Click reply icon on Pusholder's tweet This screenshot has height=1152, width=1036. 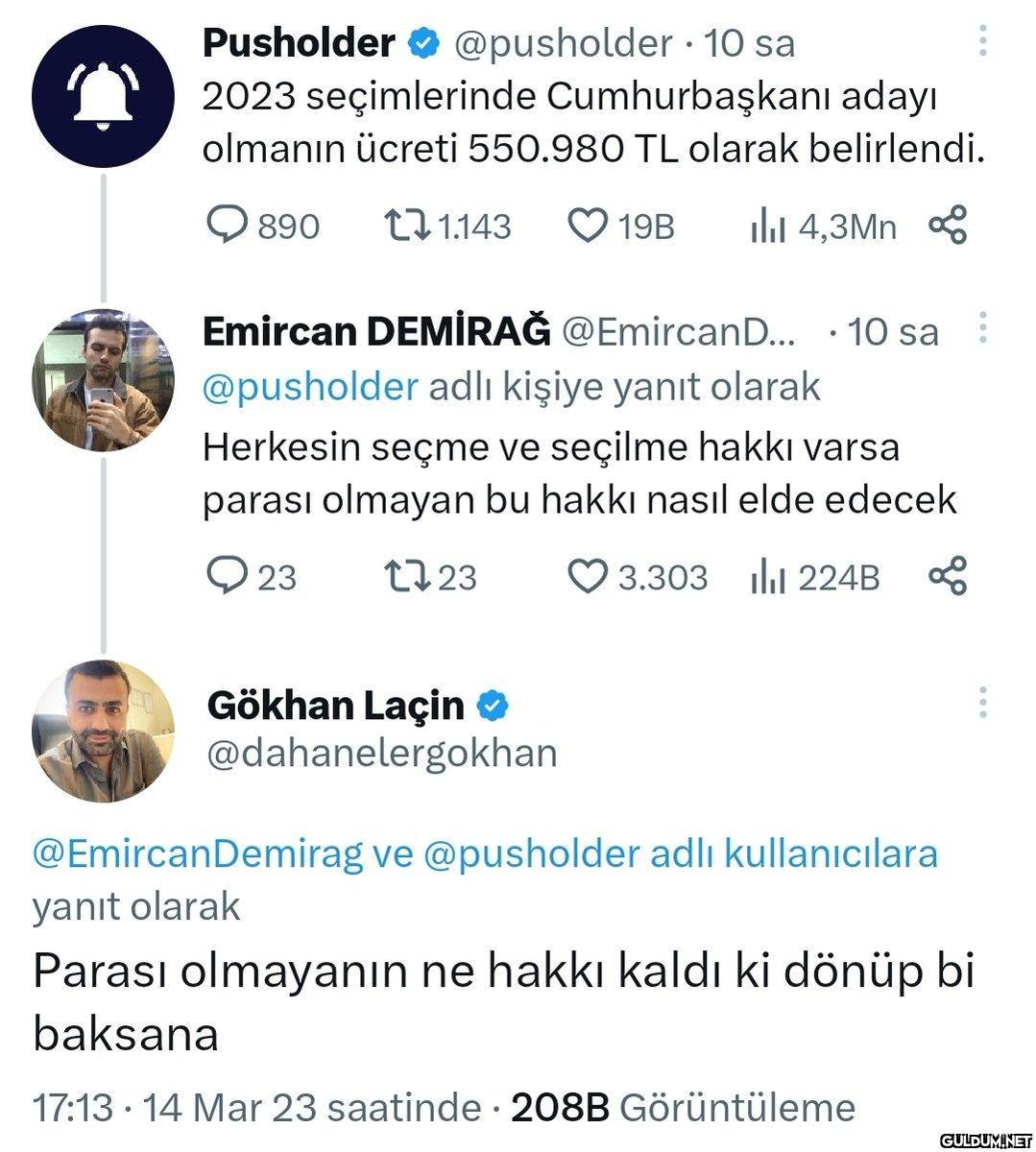[228, 226]
